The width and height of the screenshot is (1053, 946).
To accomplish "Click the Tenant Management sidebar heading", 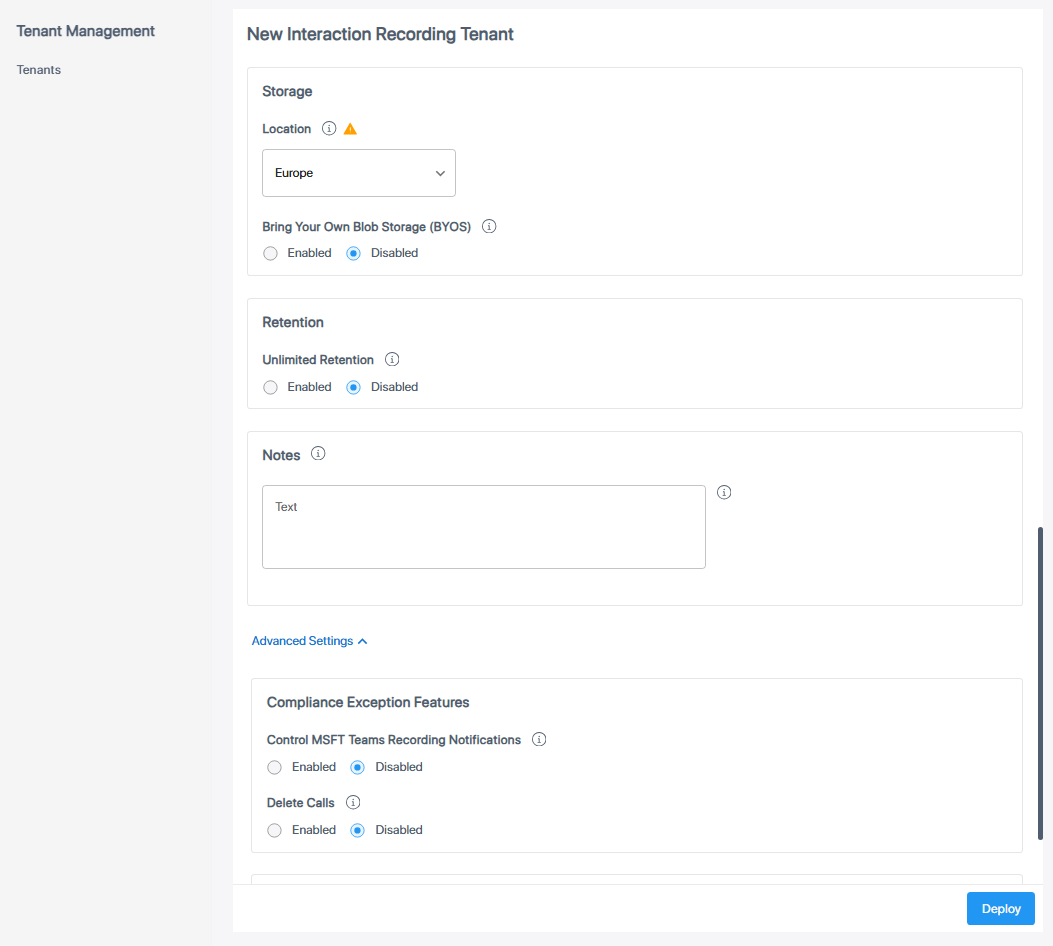I will click(86, 31).
